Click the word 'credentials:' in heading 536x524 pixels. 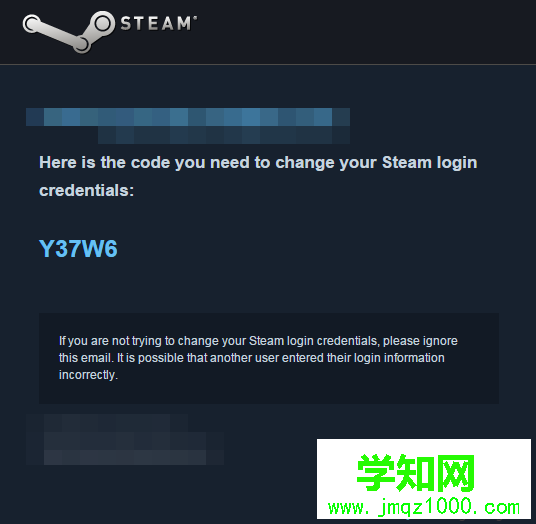click(x=86, y=190)
